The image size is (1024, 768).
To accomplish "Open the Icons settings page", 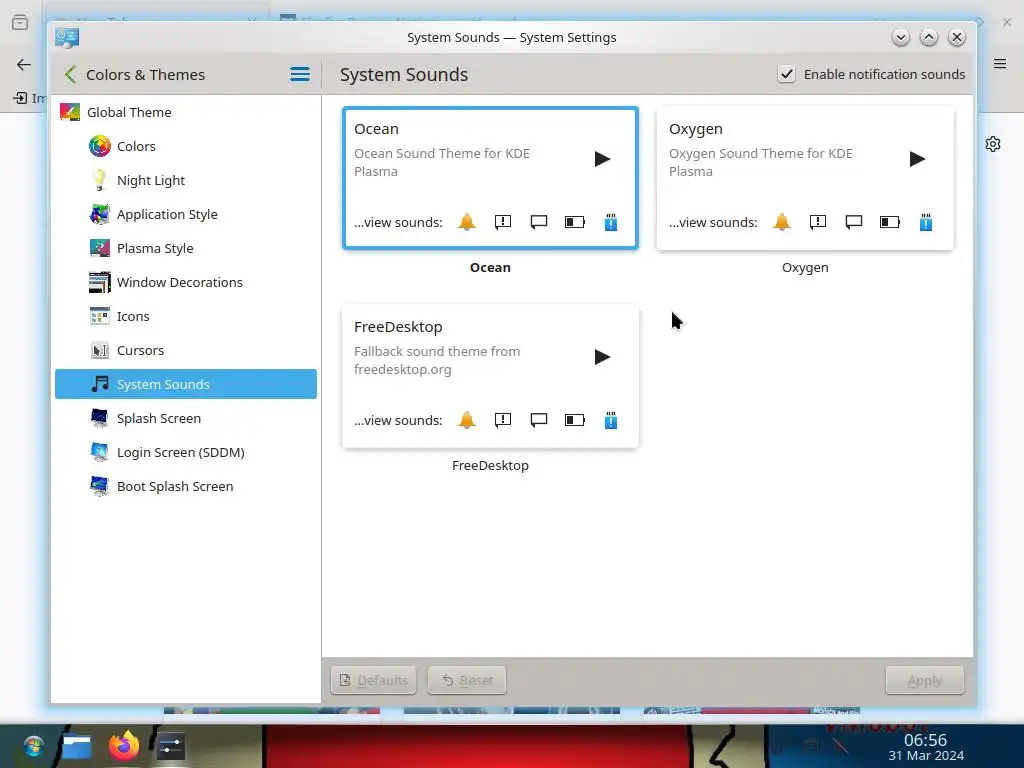I will point(185,316).
